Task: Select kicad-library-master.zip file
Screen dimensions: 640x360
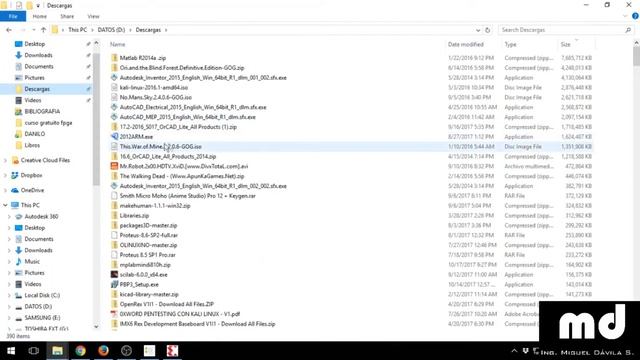Action: click(149, 294)
